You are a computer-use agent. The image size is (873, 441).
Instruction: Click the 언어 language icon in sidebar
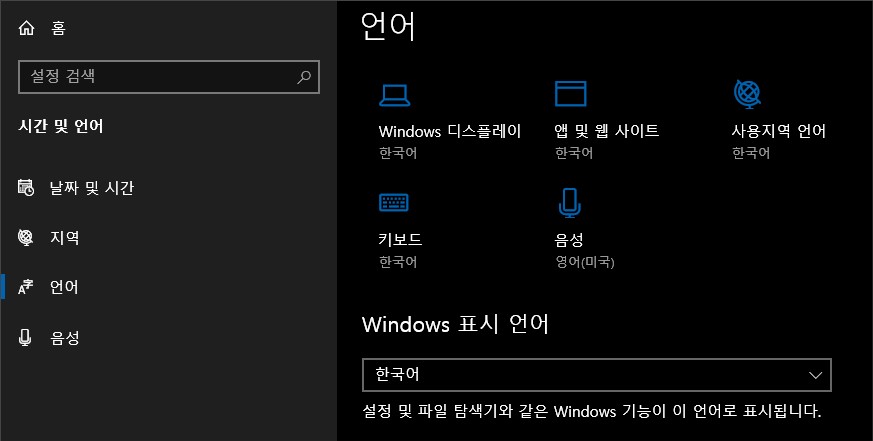[26, 287]
